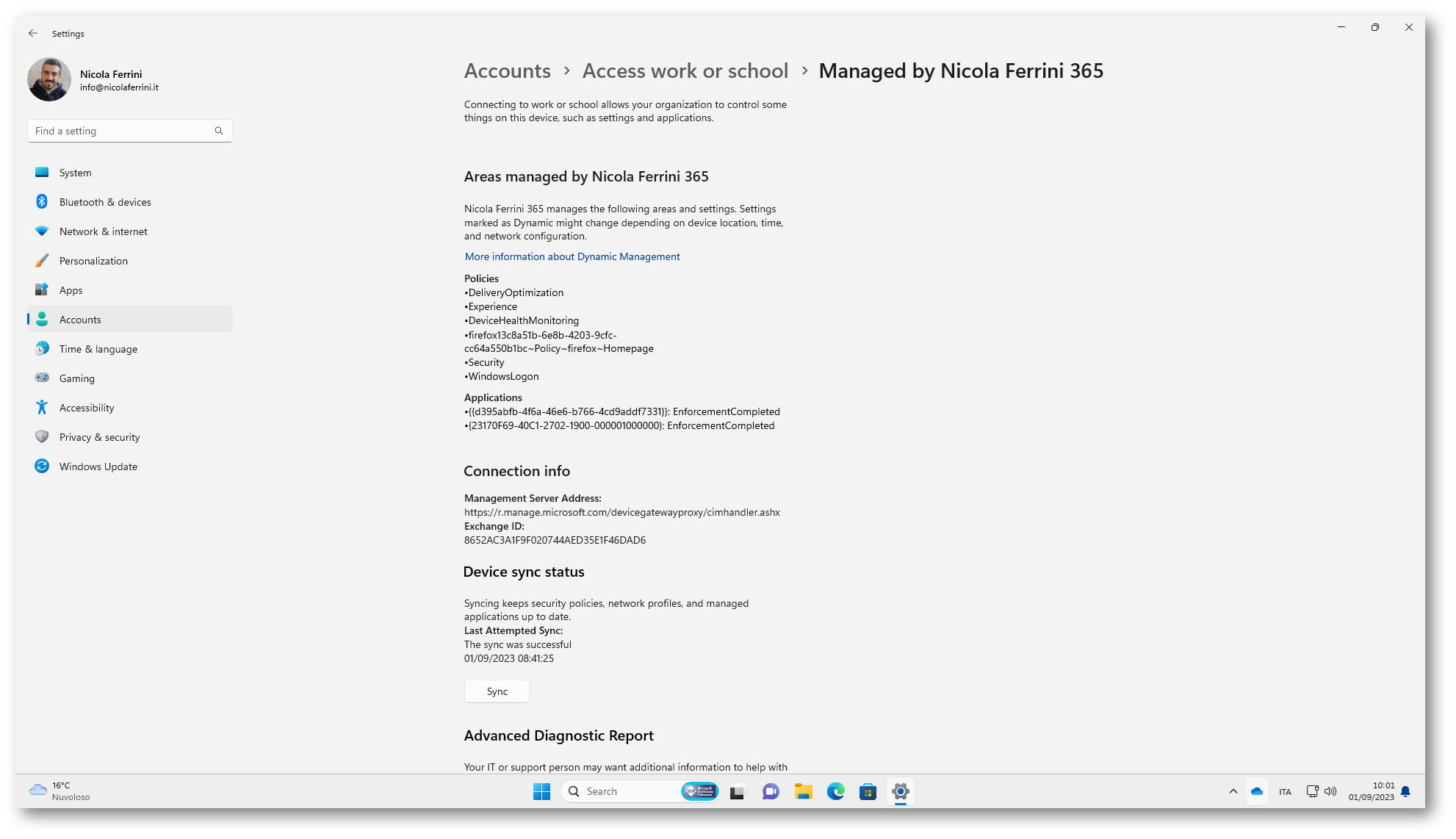This screenshot has width=1456, height=839.
Task: Click the Settings gear on taskbar
Action: (900, 791)
